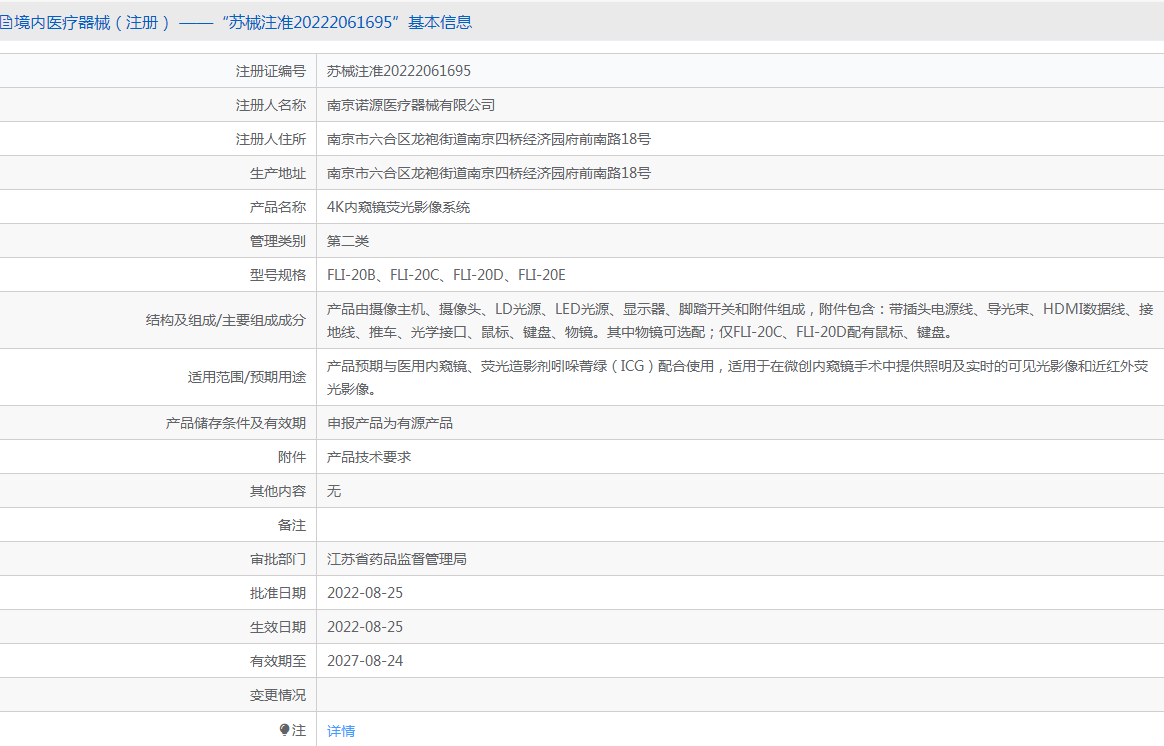
Task: Click the 备注 label
Action: point(292,526)
